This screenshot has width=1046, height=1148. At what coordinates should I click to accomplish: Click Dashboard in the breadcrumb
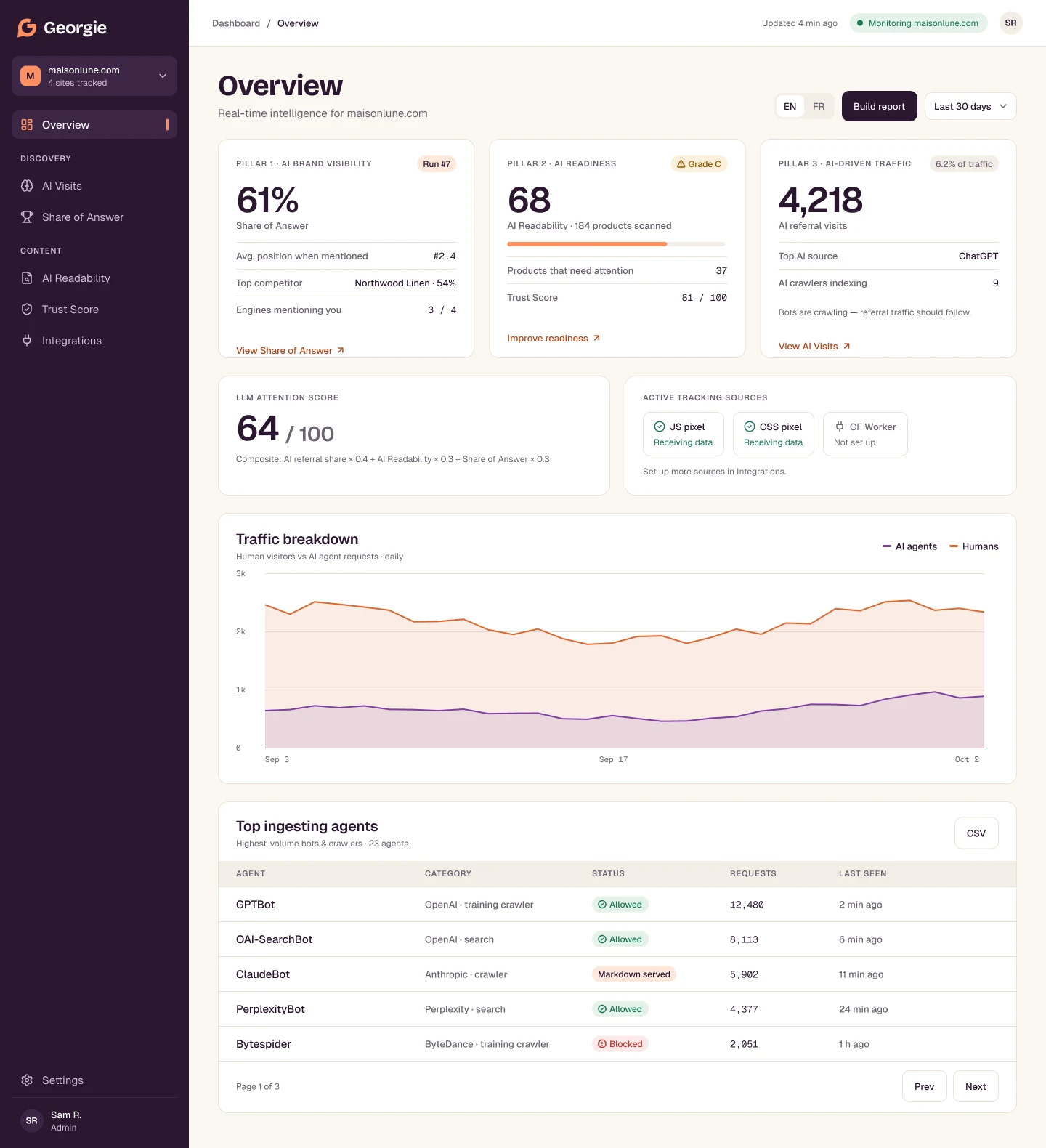pyautogui.click(x=236, y=23)
